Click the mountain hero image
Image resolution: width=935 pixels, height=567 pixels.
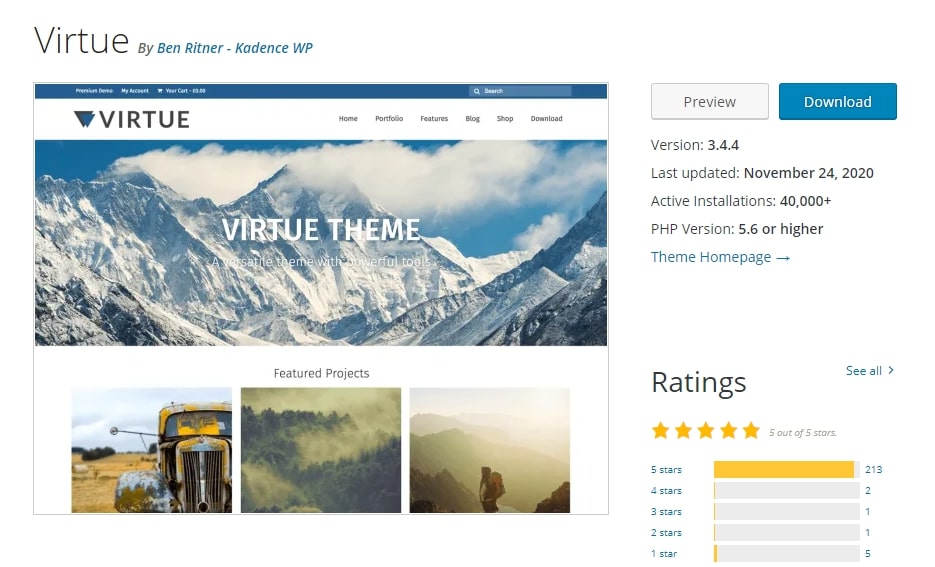click(321, 243)
